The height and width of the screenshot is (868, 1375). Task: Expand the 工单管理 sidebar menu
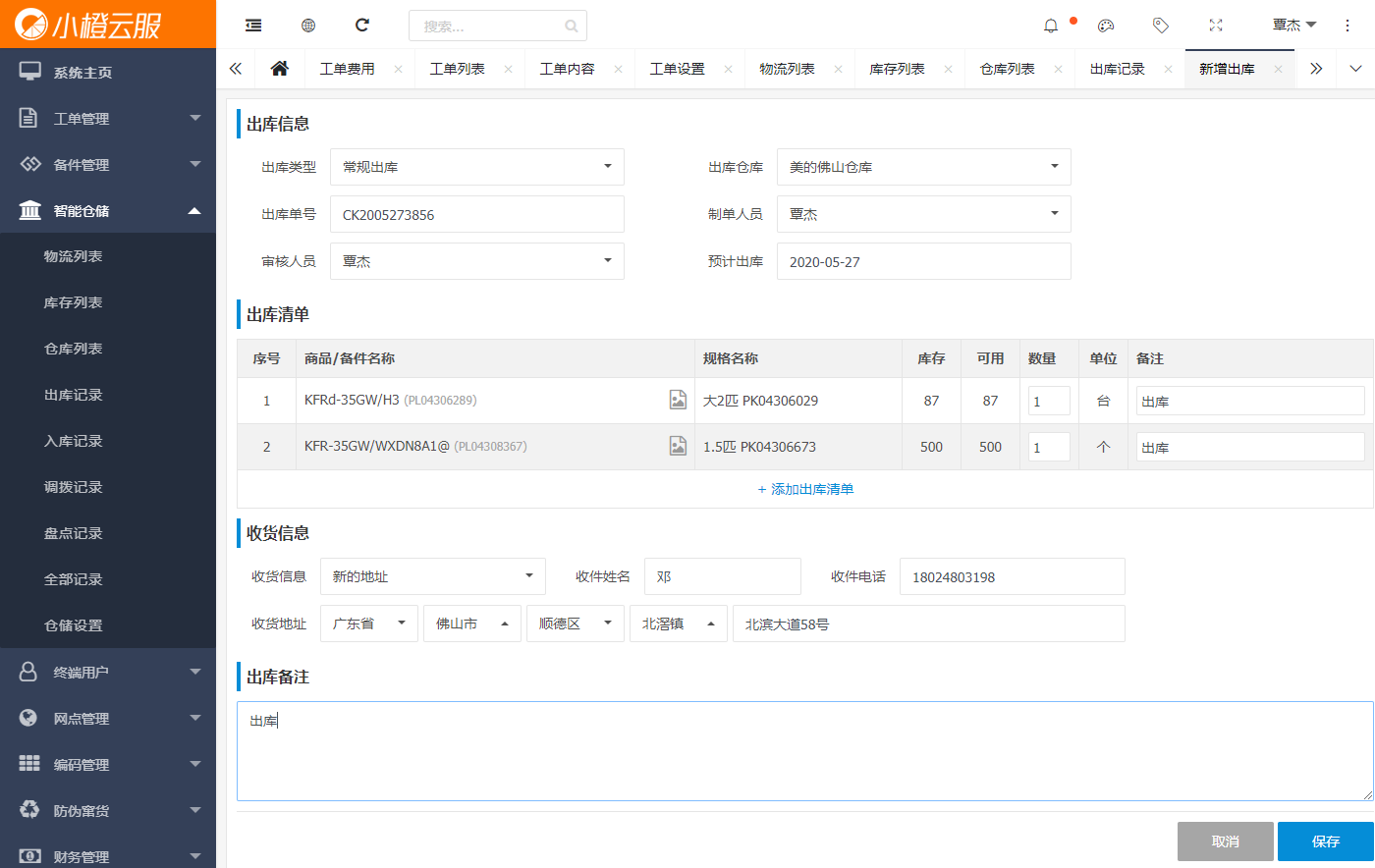pos(108,118)
